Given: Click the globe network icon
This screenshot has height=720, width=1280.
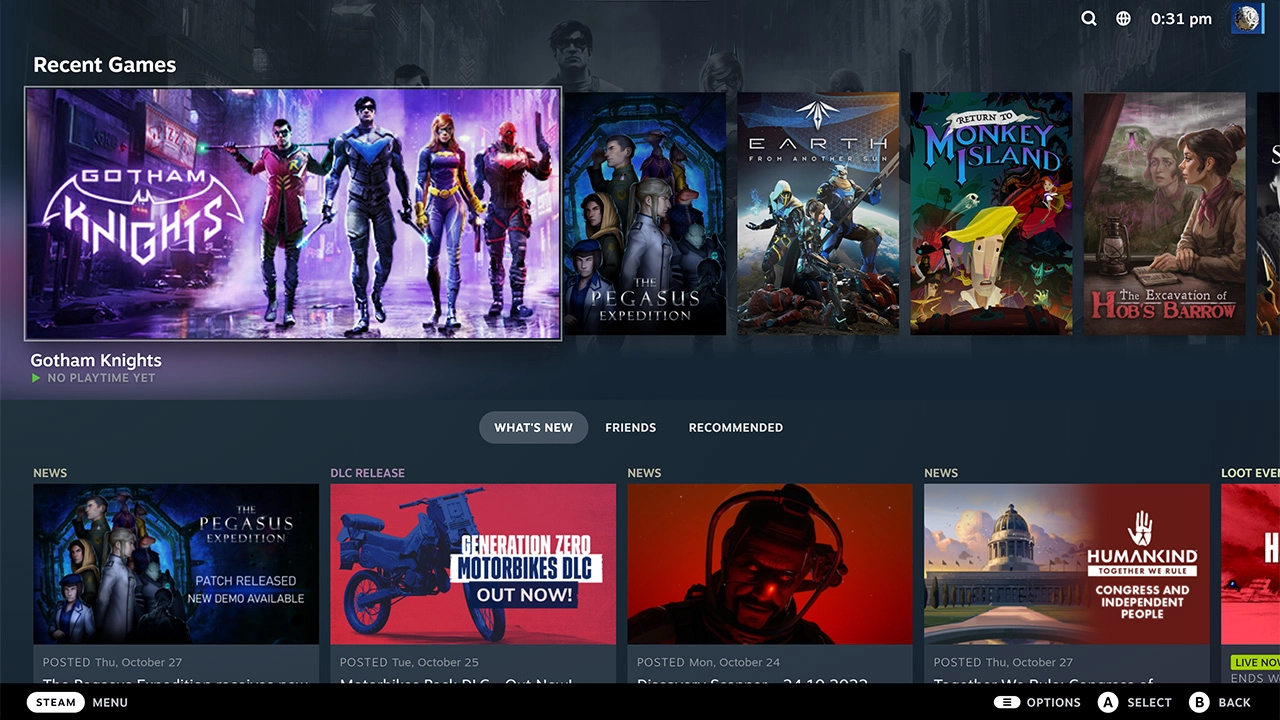Looking at the screenshot, I should pyautogui.click(x=1123, y=19).
